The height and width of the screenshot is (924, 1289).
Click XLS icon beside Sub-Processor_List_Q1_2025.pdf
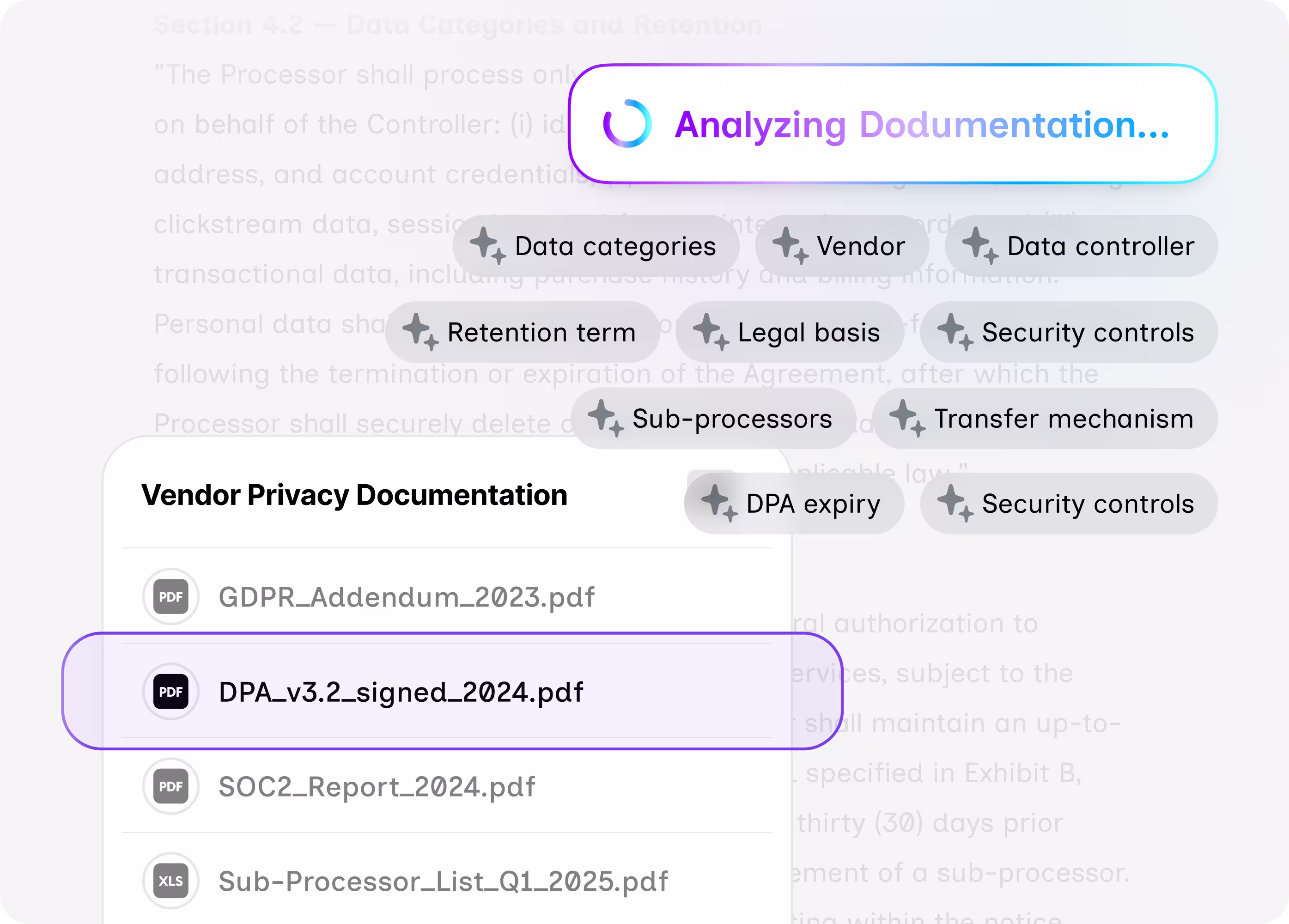point(170,881)
